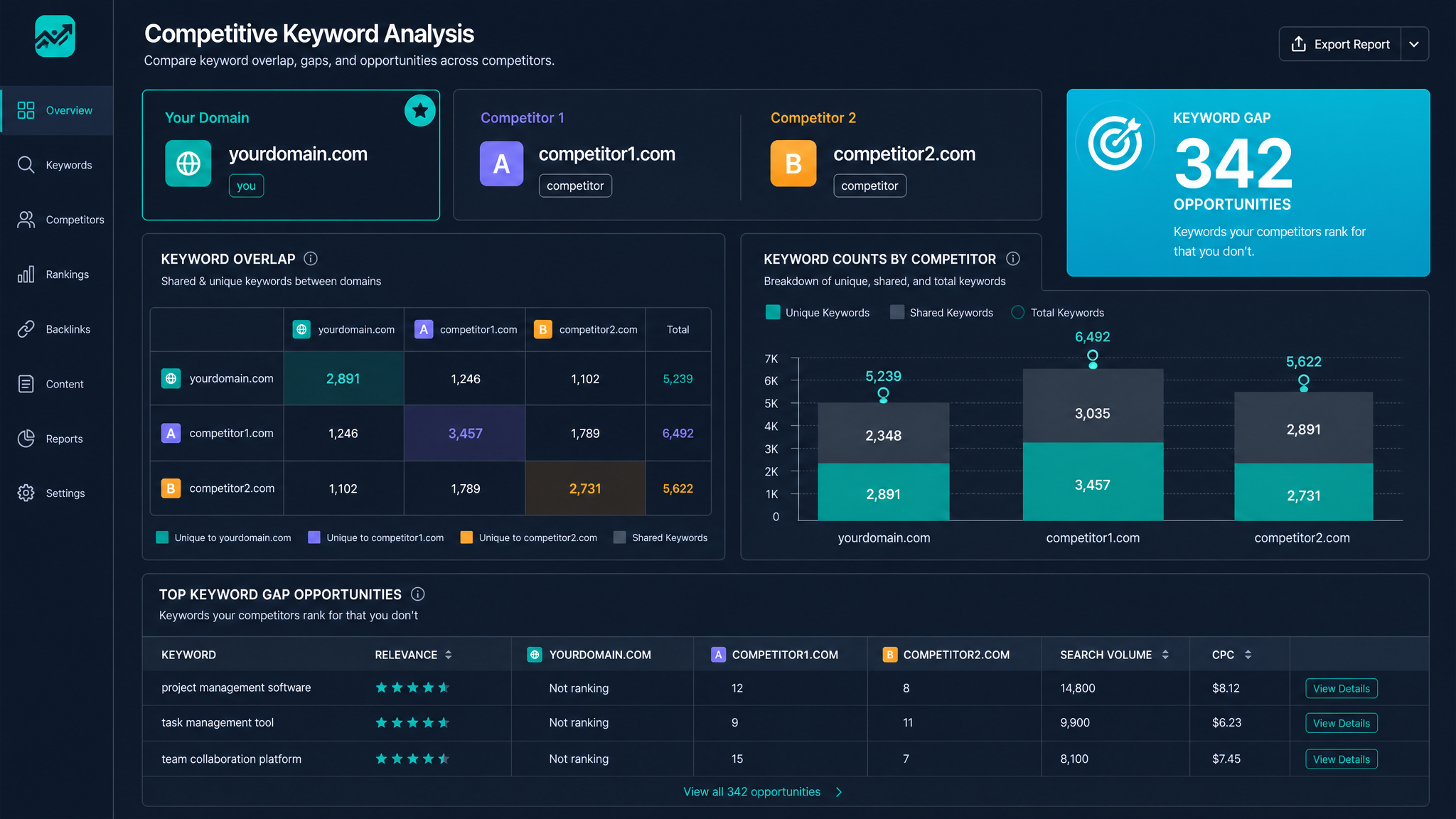This screenshot has height=819, width=1456.
Task: Click the 'you' tag on Your Domain
Action: [246, 186]
